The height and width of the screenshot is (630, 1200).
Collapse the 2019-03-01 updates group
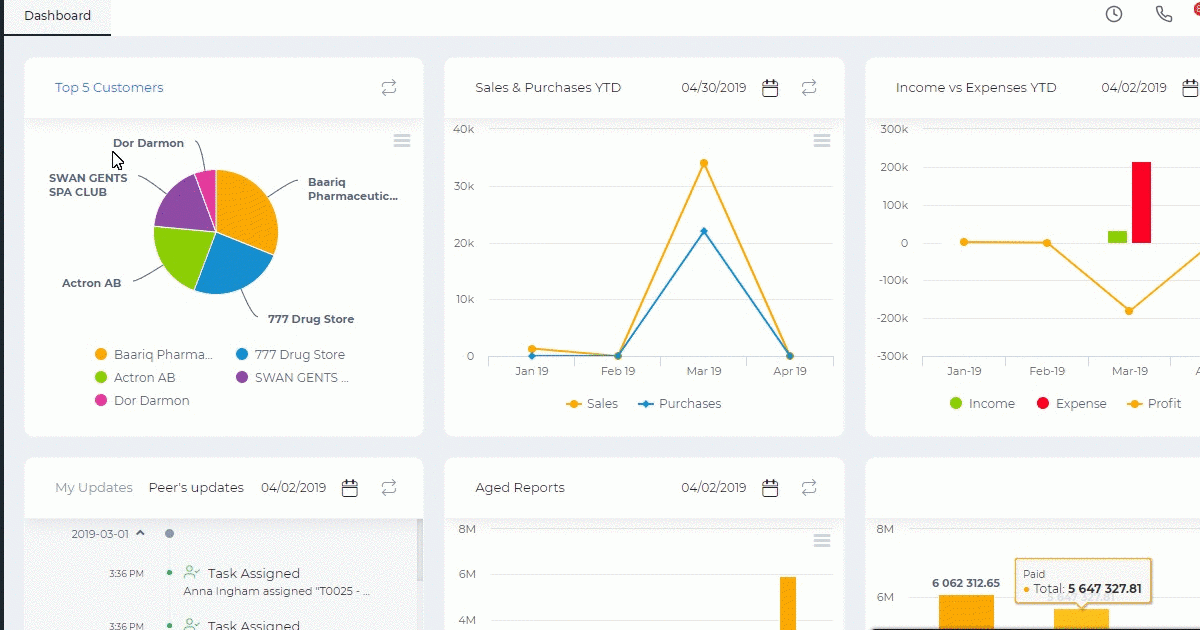(x=140, y=533)
